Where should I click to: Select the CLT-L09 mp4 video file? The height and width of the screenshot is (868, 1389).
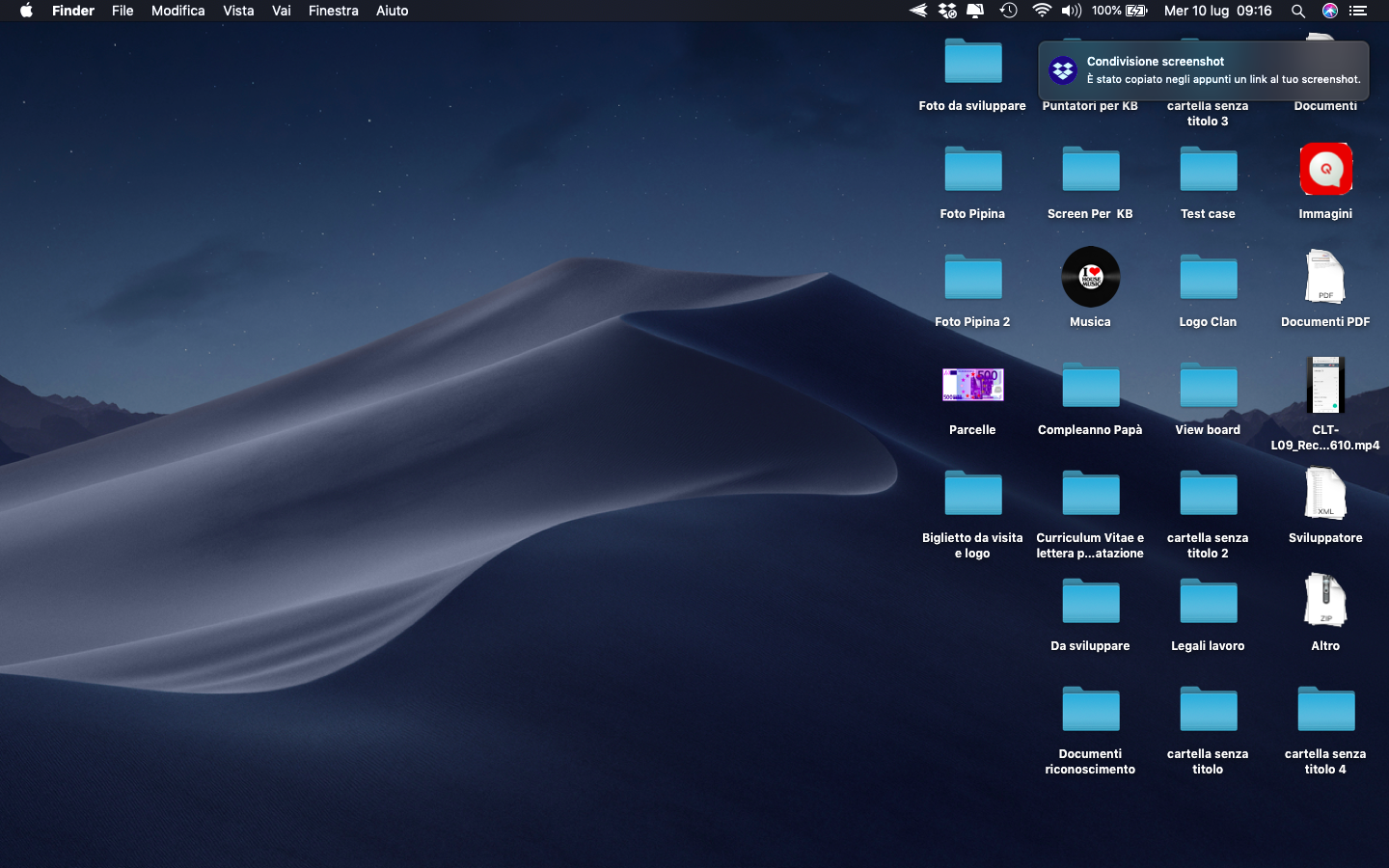(1325, 386)
